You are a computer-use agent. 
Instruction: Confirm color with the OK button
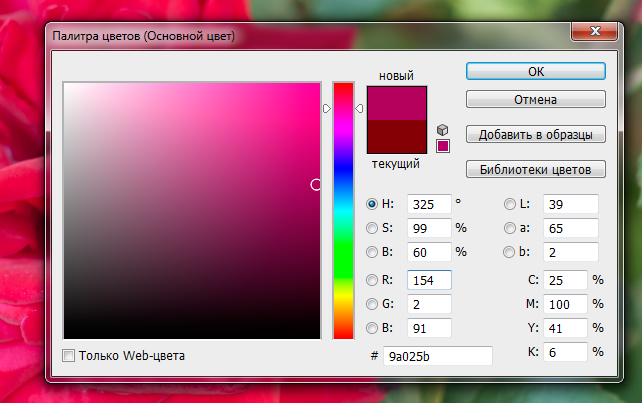(536, 71)
